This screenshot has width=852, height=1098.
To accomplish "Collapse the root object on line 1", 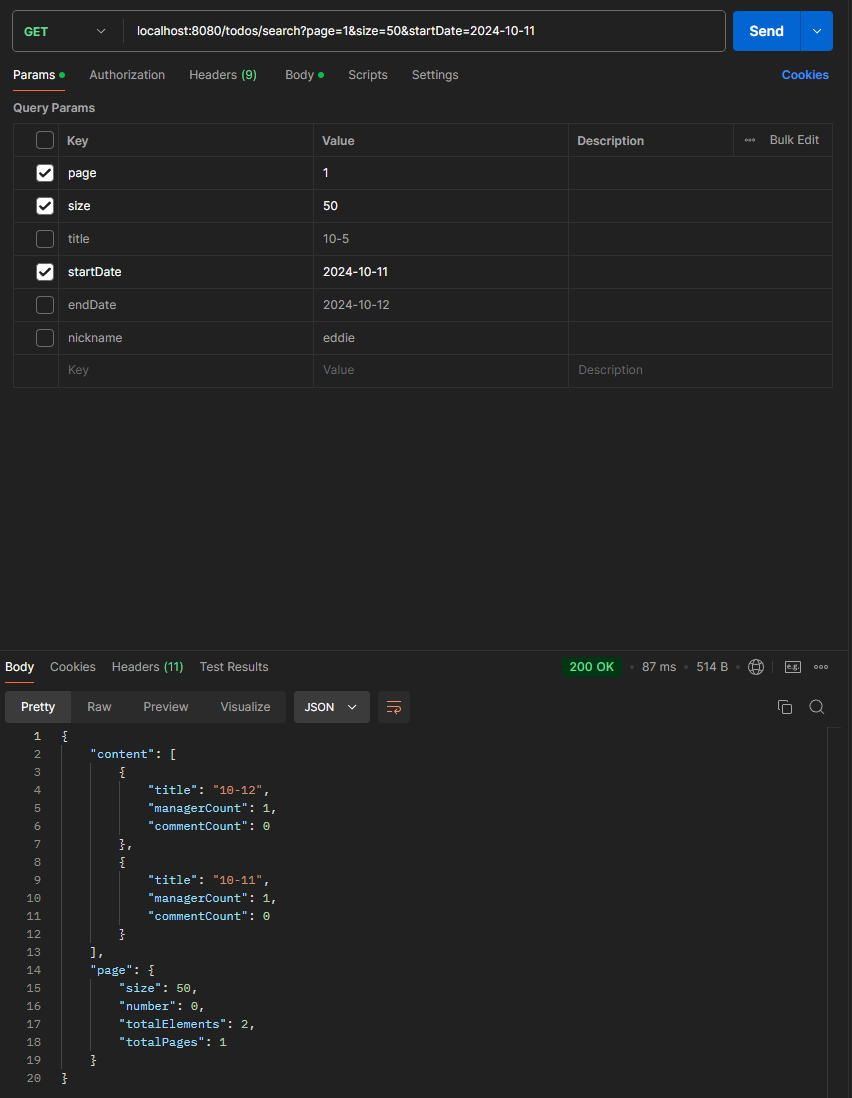I will (x=64, y=736).
